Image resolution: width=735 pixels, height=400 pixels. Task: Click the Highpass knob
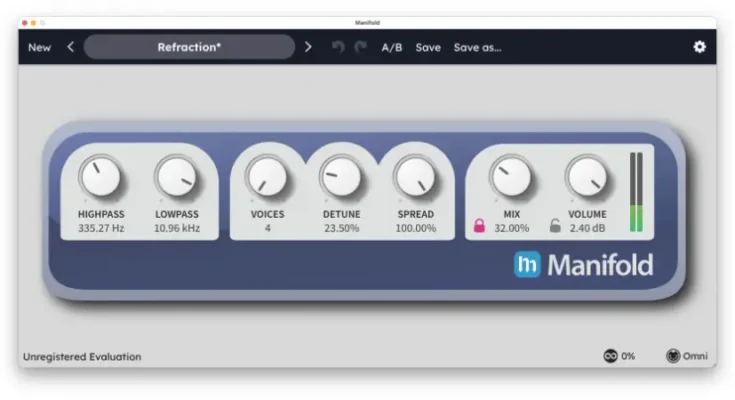[x=99, y=178]
